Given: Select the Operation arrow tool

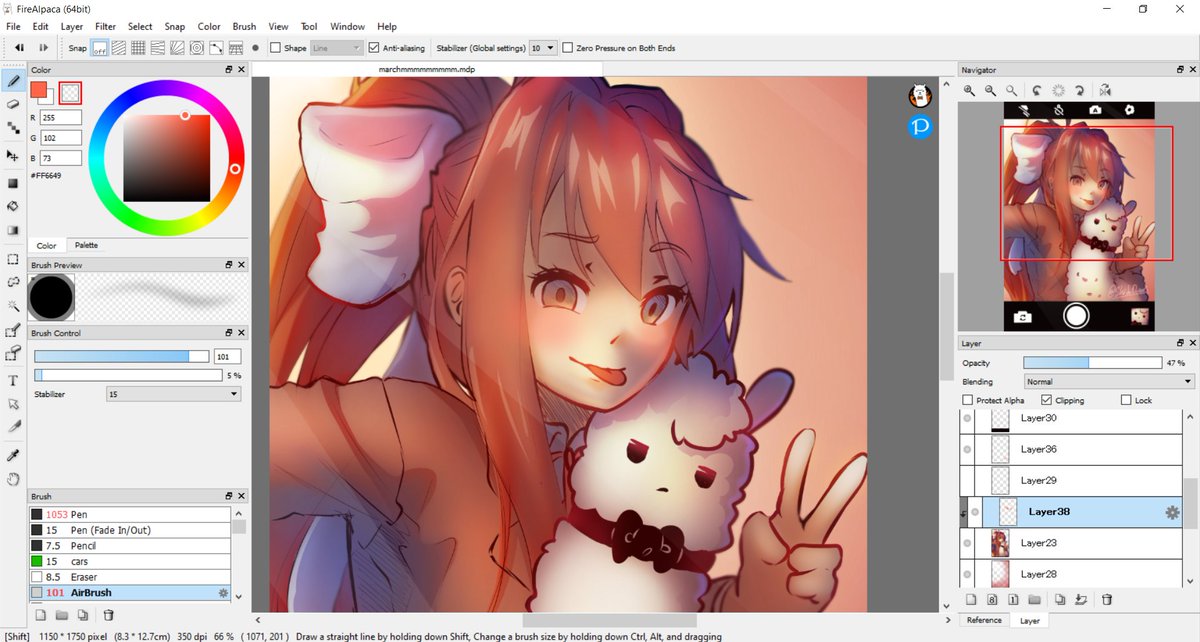Looking at the screenshot, I should 13,404.
